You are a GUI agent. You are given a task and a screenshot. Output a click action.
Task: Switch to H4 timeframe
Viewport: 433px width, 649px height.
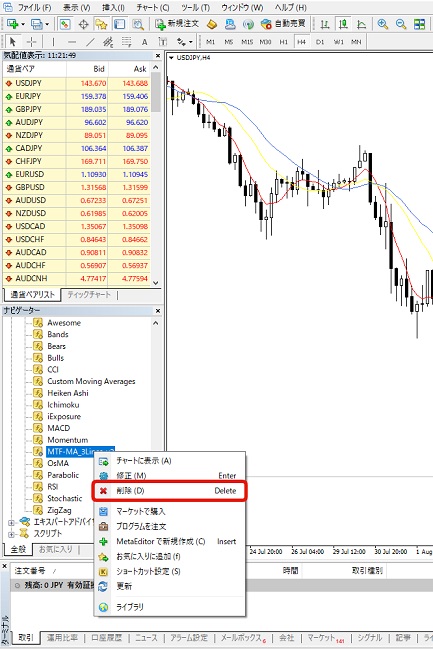301,42
